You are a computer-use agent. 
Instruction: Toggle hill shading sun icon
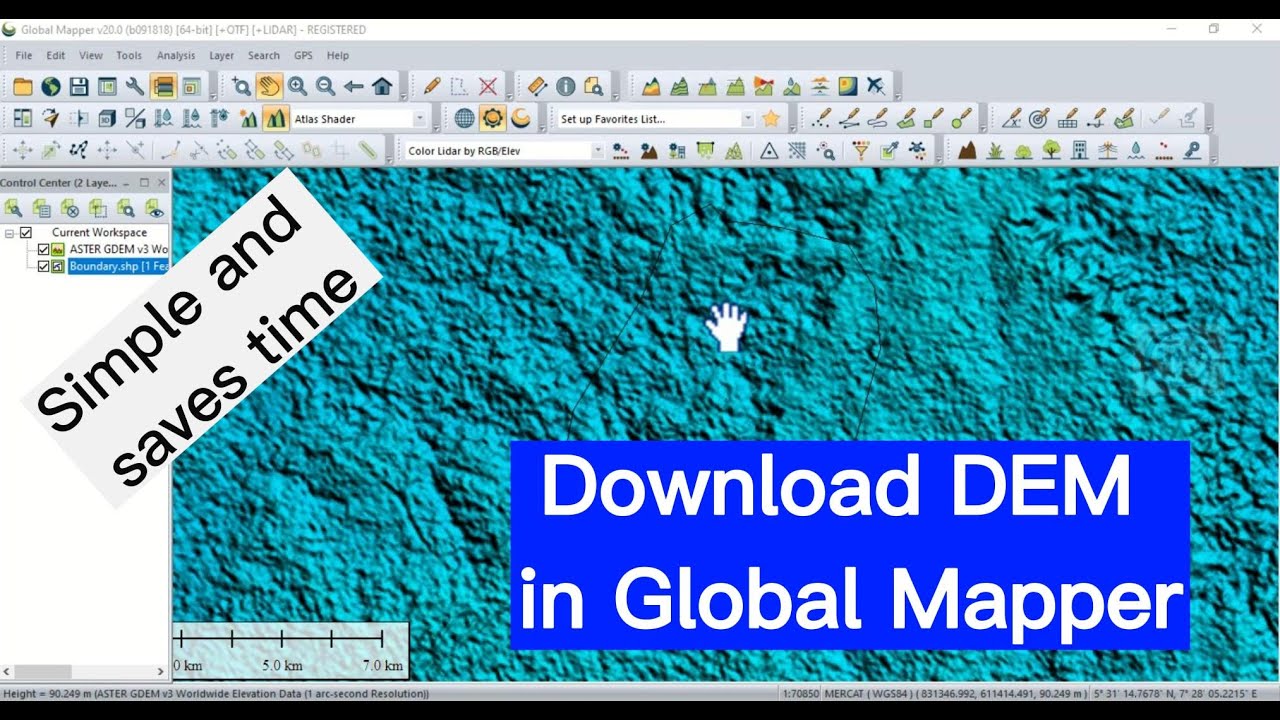point(492,118)
